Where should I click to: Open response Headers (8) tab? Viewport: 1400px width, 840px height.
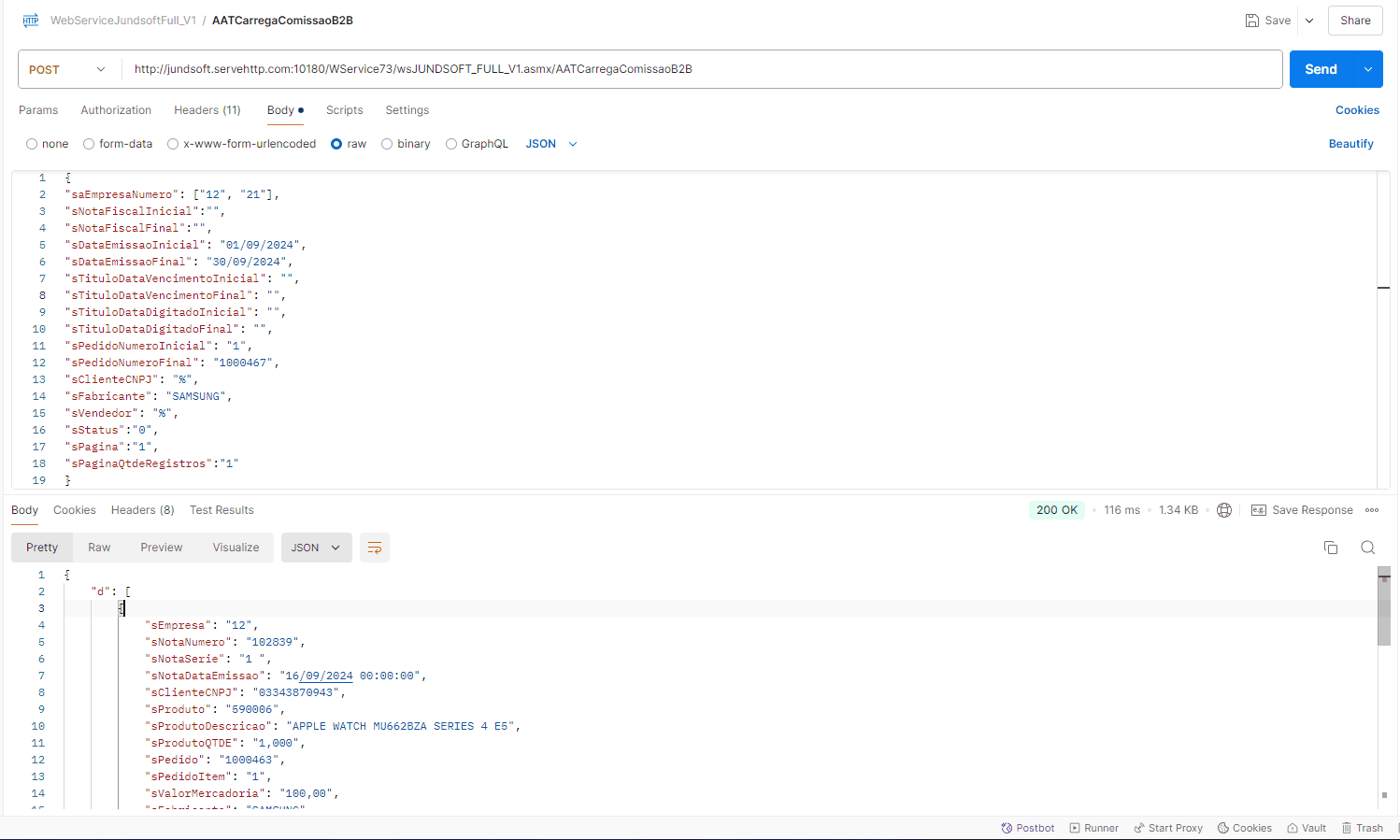point(143,510)
